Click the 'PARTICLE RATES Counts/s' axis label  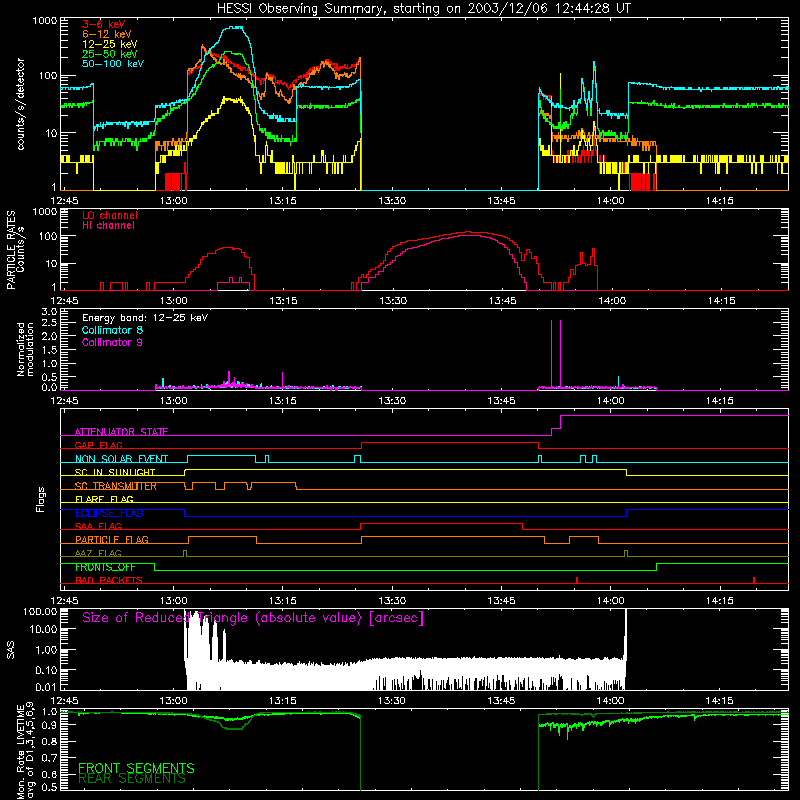15,250
